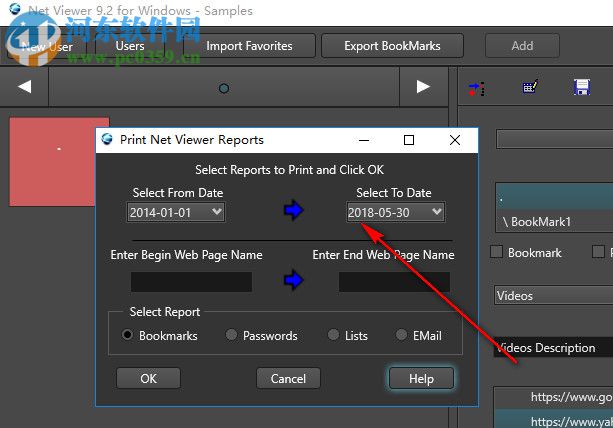Screen dimensions: 613x428
Task: Select the EMail report radio button
Action: [x=401, y=335]
